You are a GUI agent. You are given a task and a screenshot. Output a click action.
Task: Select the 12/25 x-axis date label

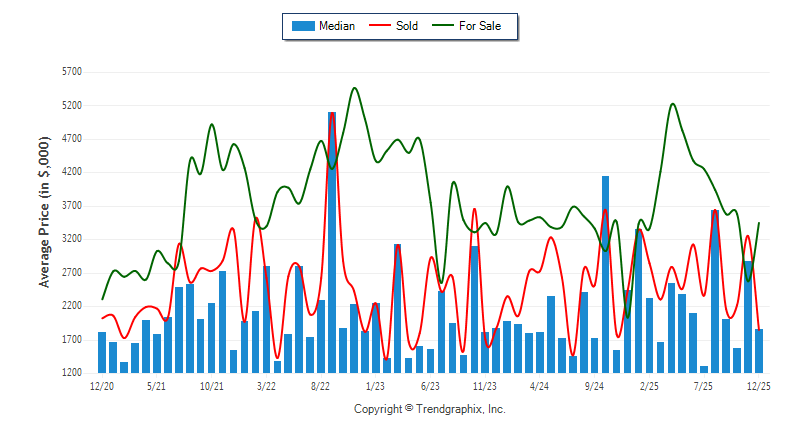759,385
